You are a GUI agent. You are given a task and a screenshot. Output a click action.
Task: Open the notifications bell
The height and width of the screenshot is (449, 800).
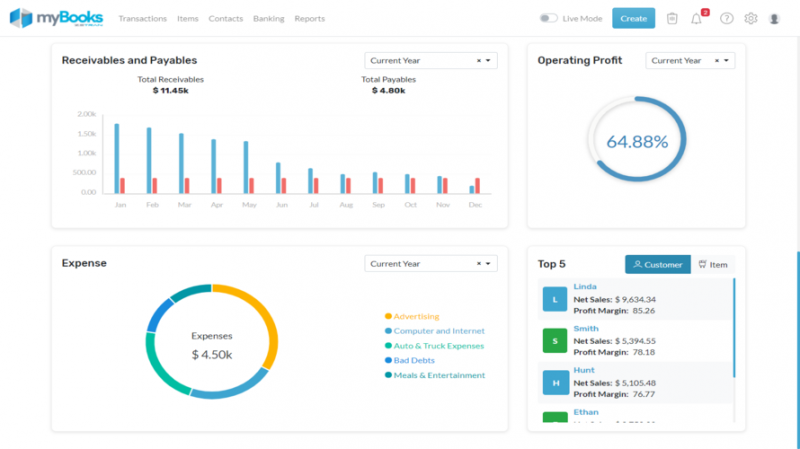tap(697, 18)
